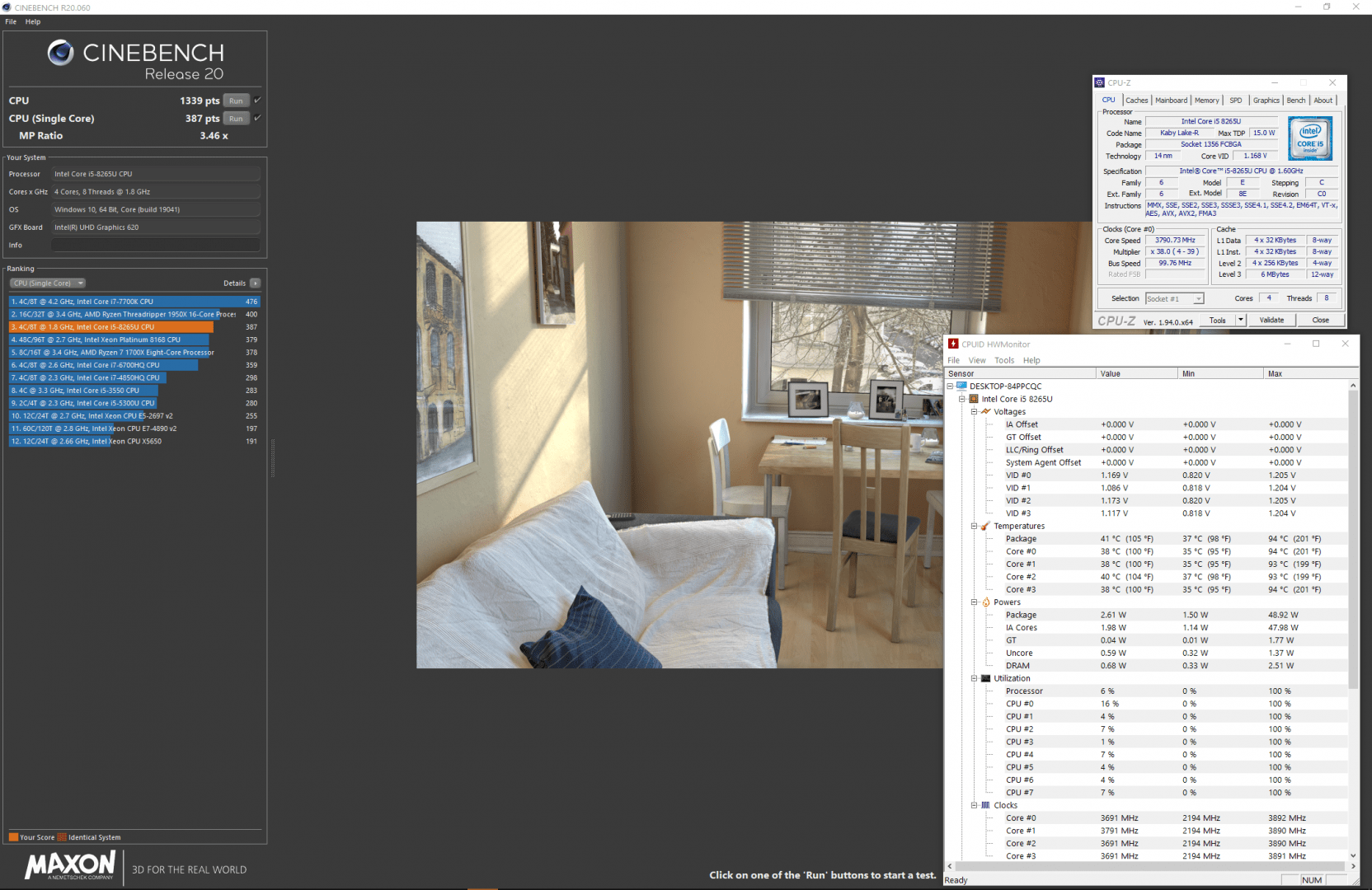The width and height of the screenshot is (1372, 890).
Task: Click the HWMonitor scroll down arrow
Action: pos(1353,855)
